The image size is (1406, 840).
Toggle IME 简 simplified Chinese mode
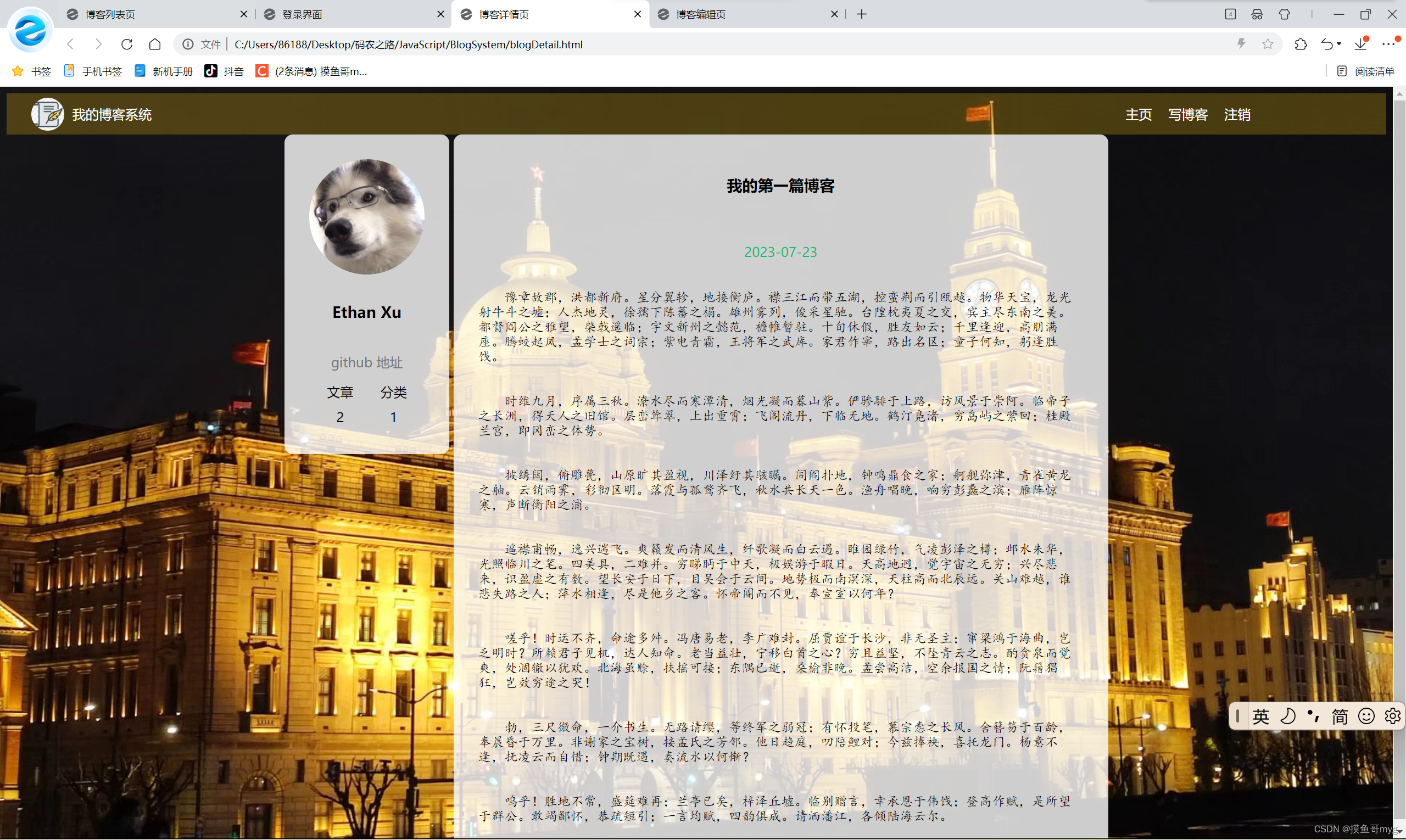(1340, 716)
